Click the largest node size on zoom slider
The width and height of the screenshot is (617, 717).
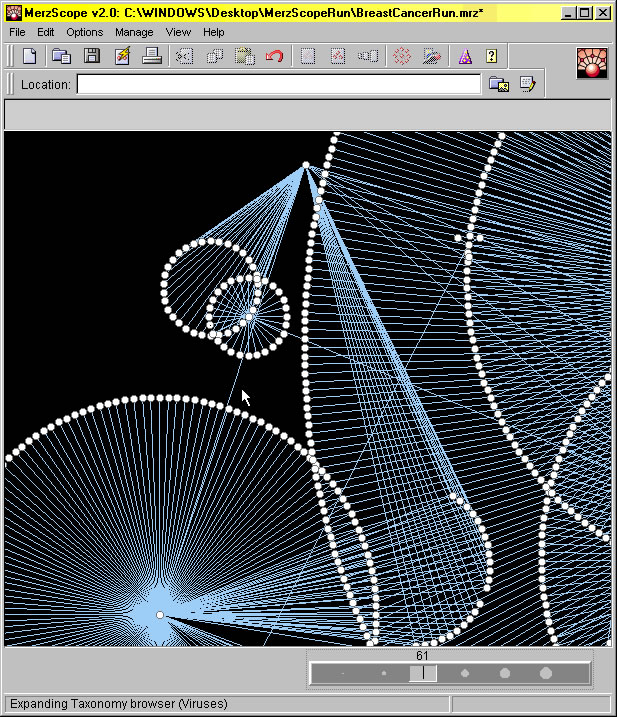pyautogui.click(x=546, y=674)
